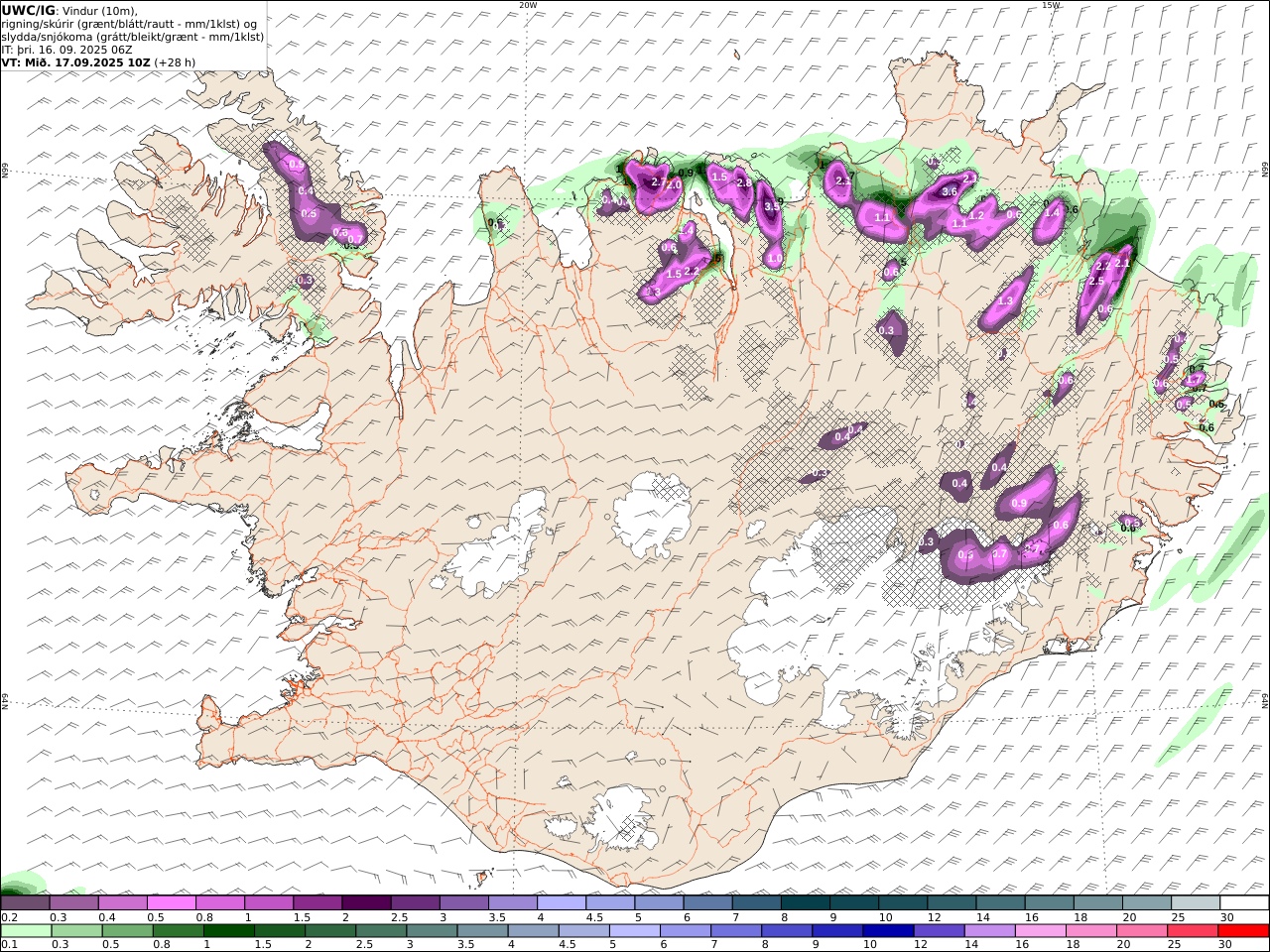Click the 1.2 precipitation value in the north

point(977,215)
